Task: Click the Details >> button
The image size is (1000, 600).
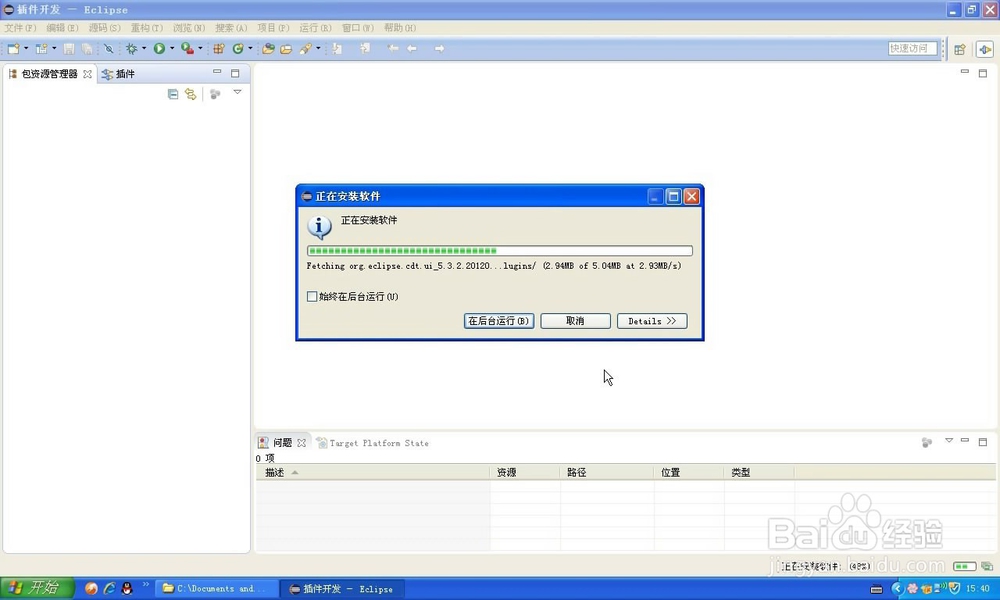Action: pos(652,321)
